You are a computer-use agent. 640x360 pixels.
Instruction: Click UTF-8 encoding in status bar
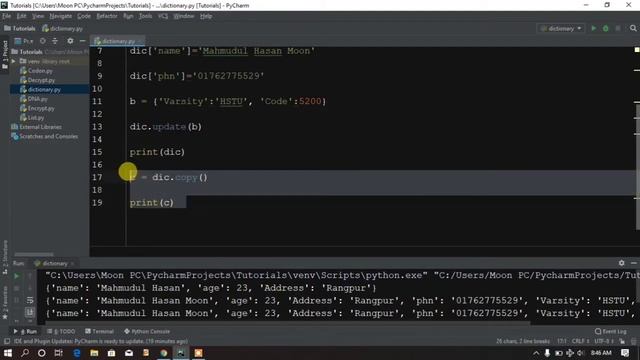pos(604,341)
